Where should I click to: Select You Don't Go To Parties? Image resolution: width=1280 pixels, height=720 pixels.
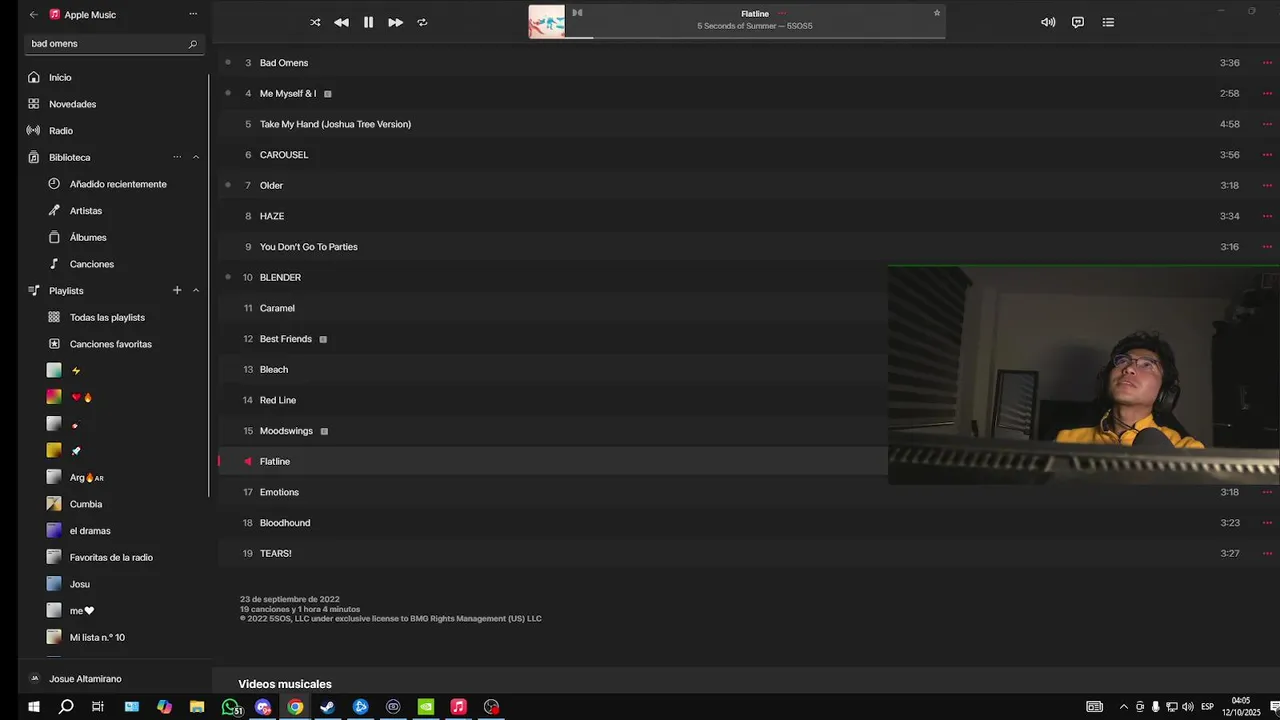pos(308,247)
